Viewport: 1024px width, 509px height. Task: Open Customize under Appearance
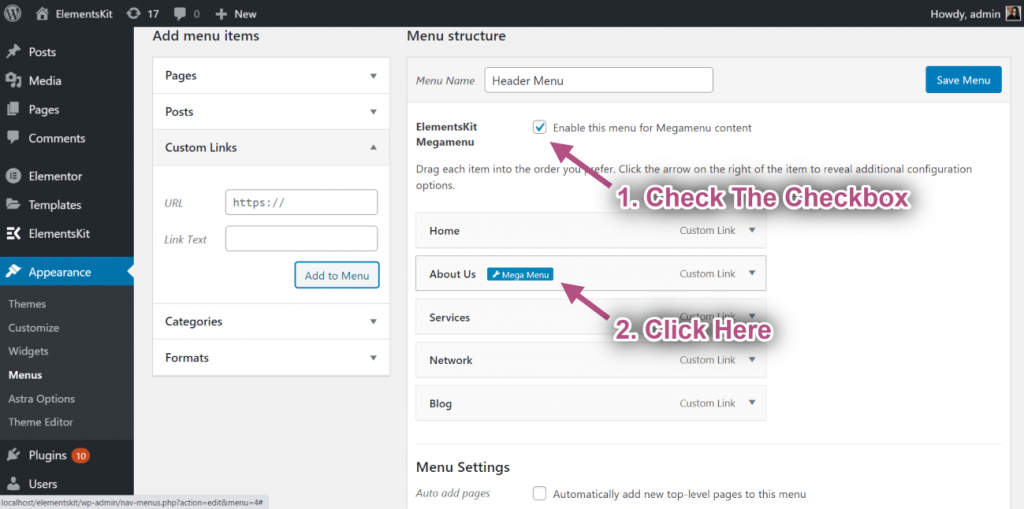coord(33,328)
